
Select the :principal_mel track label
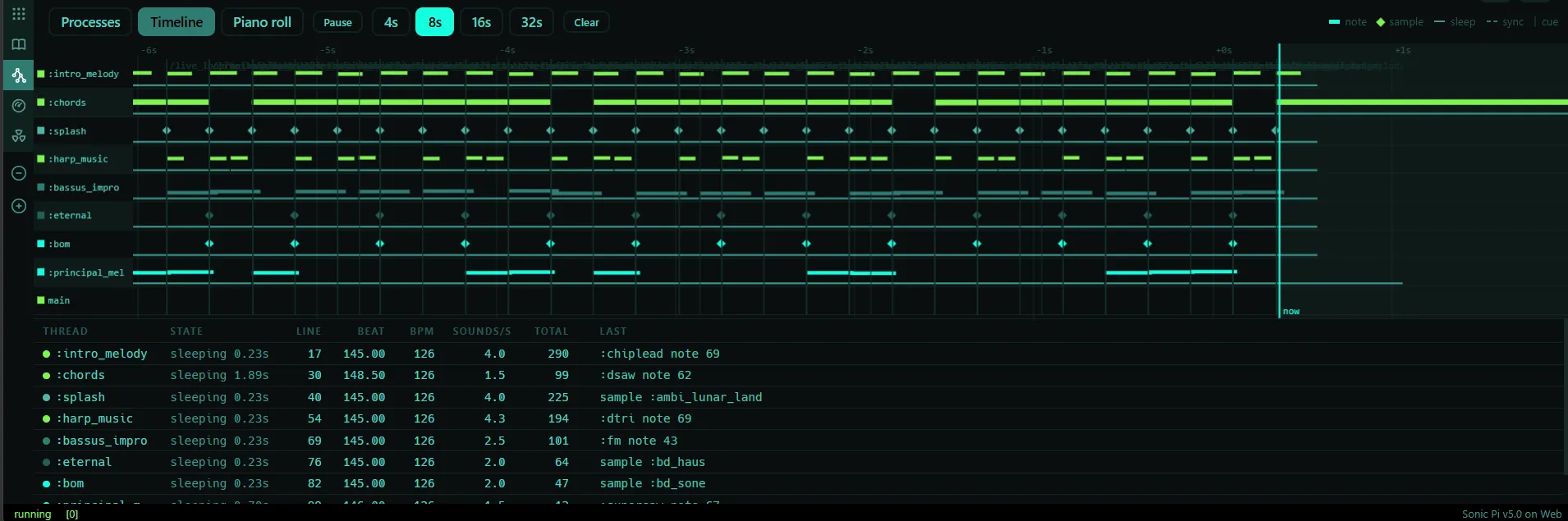pos(86,272)
